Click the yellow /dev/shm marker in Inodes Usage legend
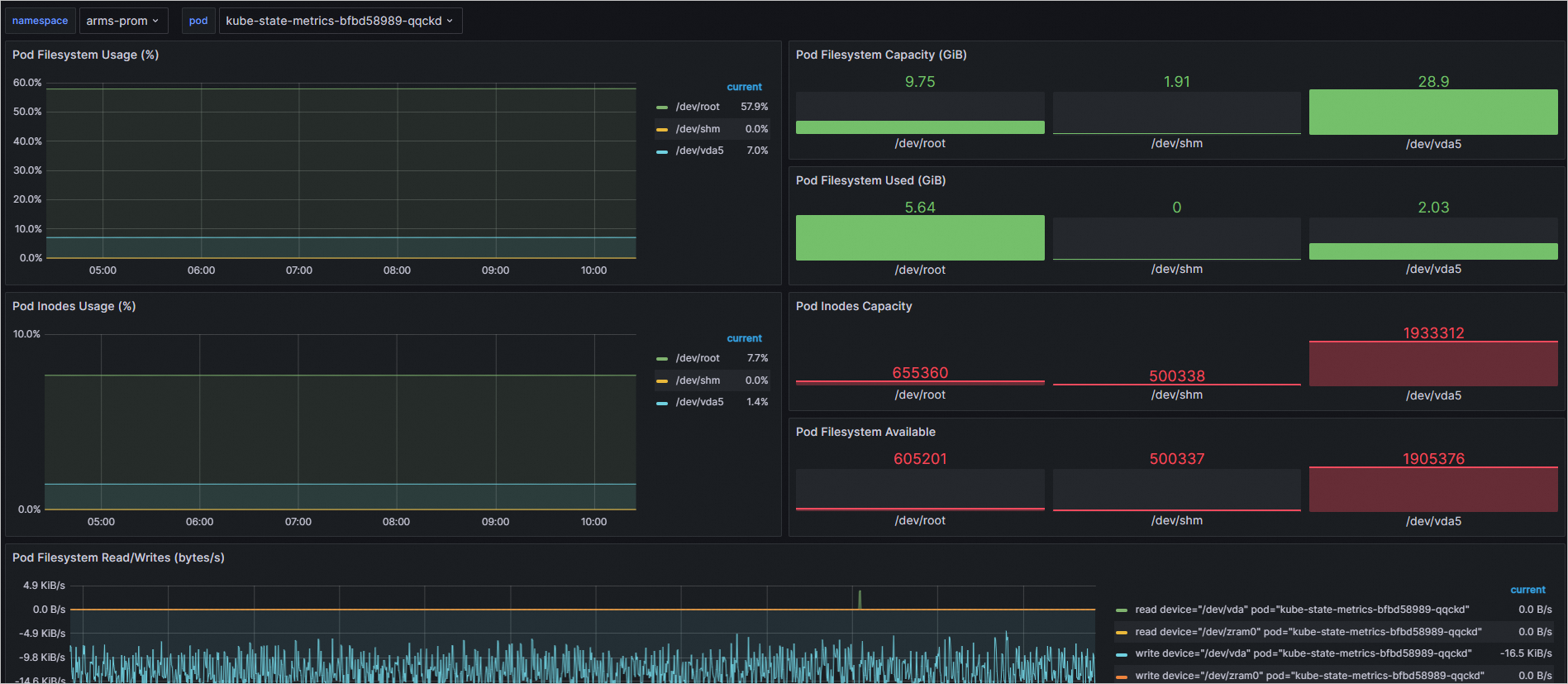The image size is (1568, 684). [661, 381]
